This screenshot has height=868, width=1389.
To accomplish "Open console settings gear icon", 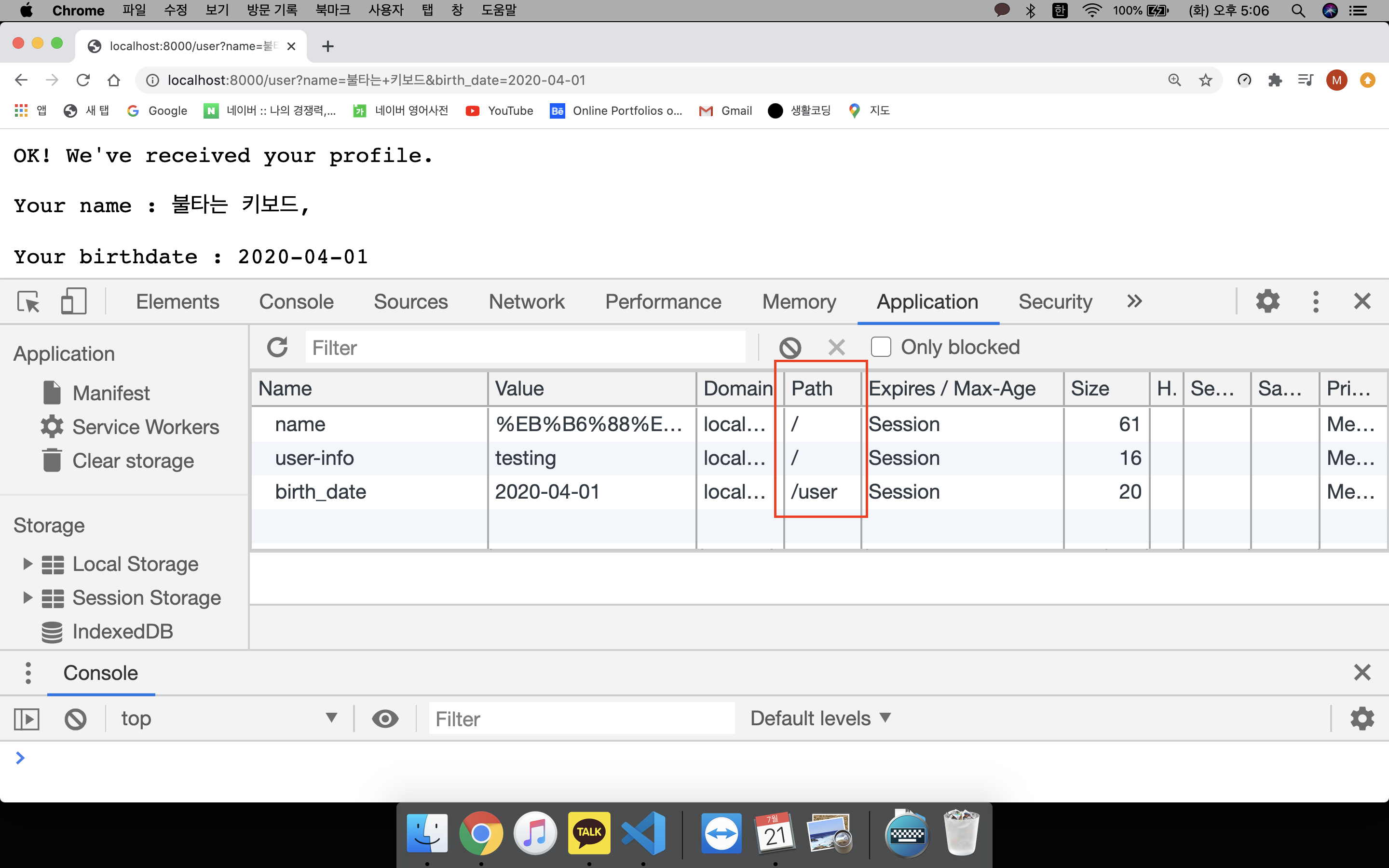I will (1362, 719).
